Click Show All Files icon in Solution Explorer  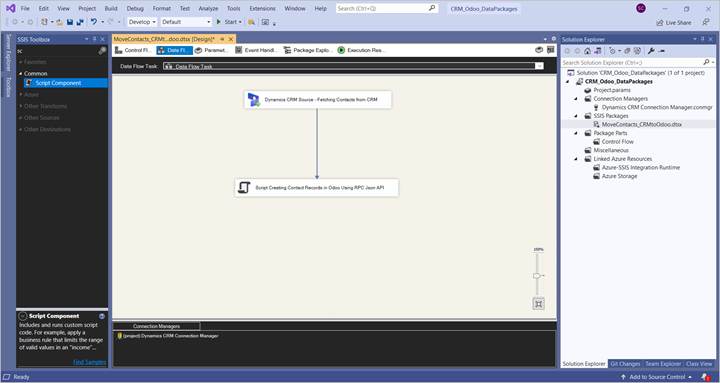tap(637, 51)
